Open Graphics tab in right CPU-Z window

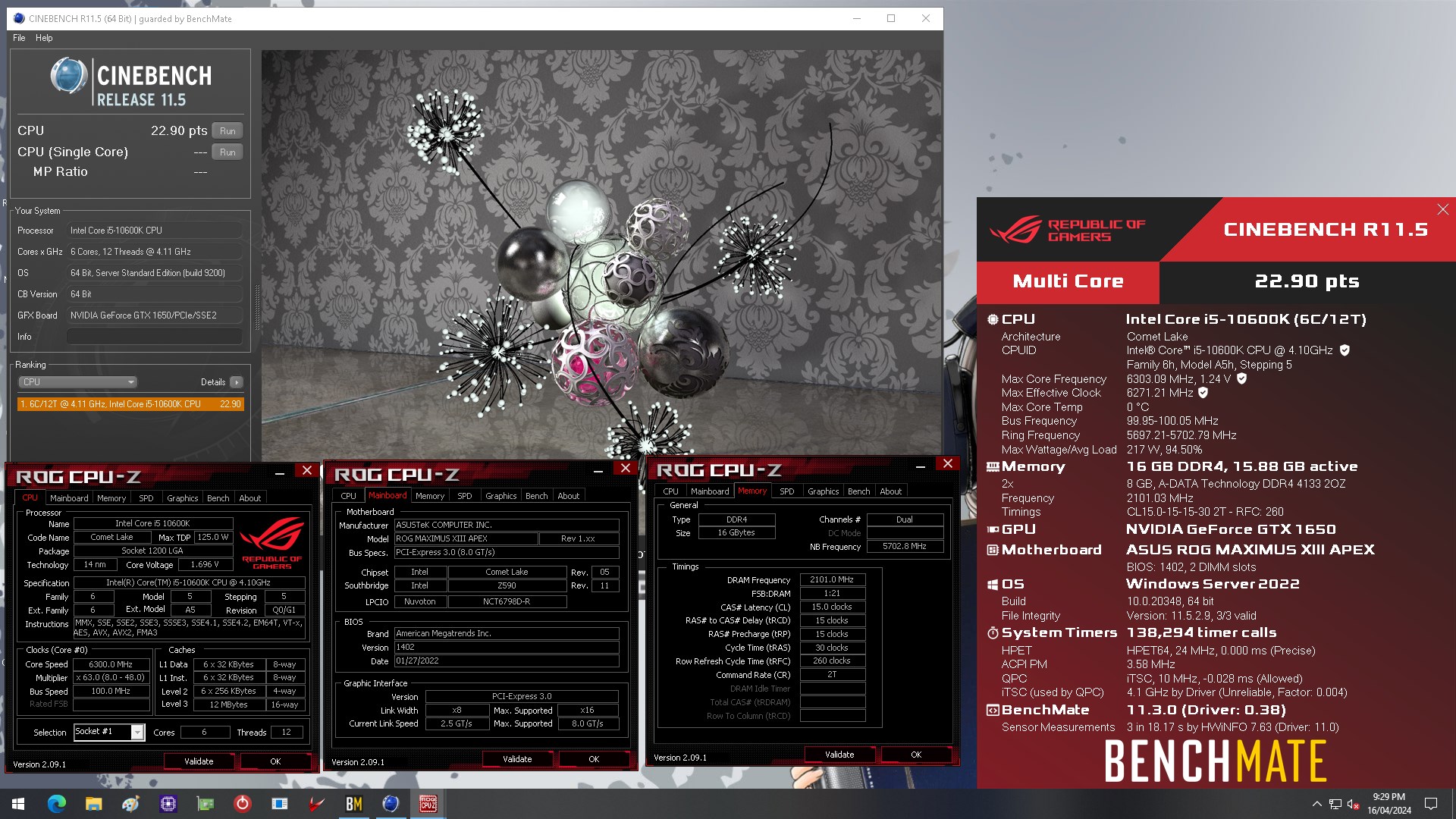click(x=824, y=491)
